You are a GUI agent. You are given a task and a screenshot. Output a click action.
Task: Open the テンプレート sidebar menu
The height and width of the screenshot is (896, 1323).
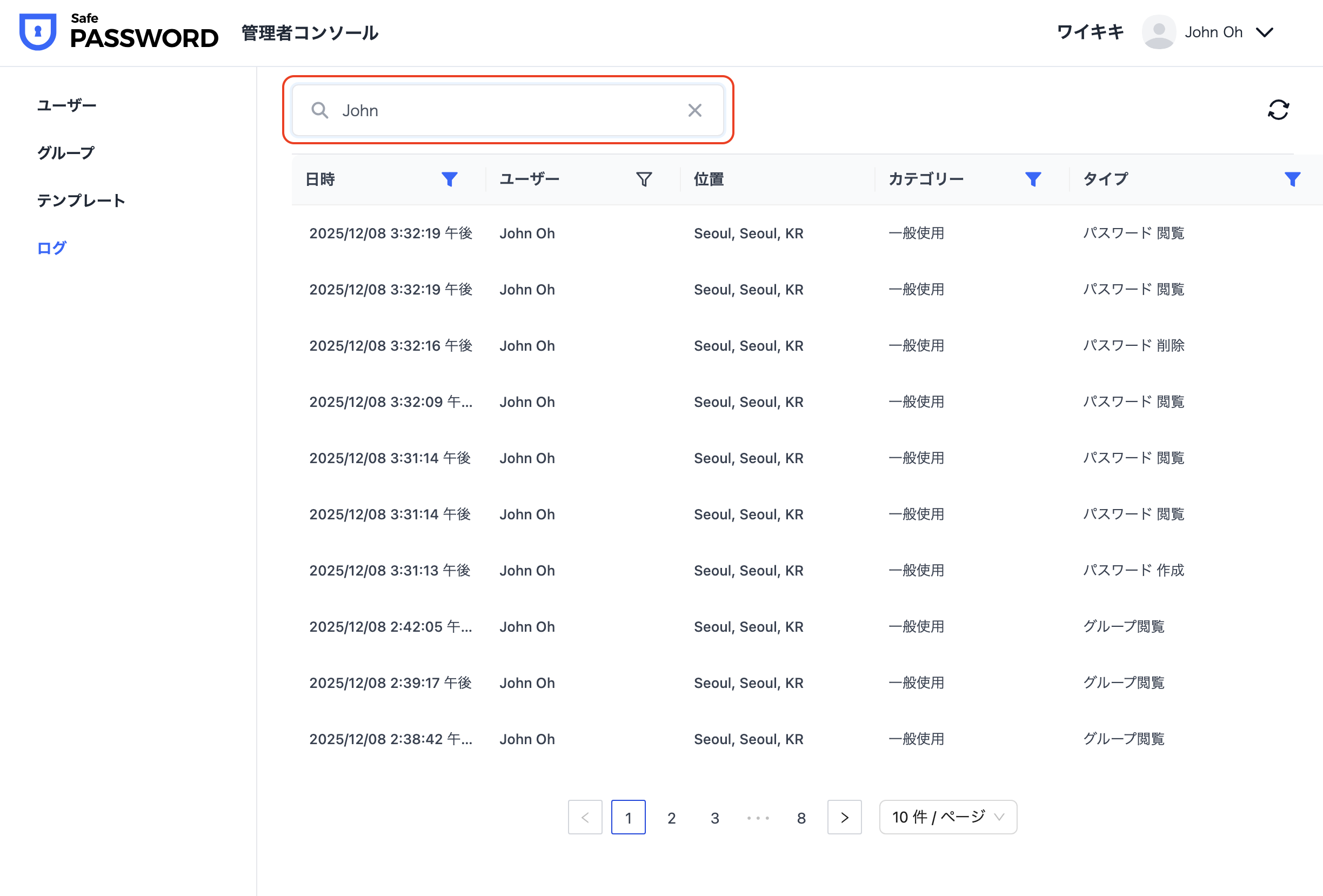pyautogui.click(x=81, y=200)
